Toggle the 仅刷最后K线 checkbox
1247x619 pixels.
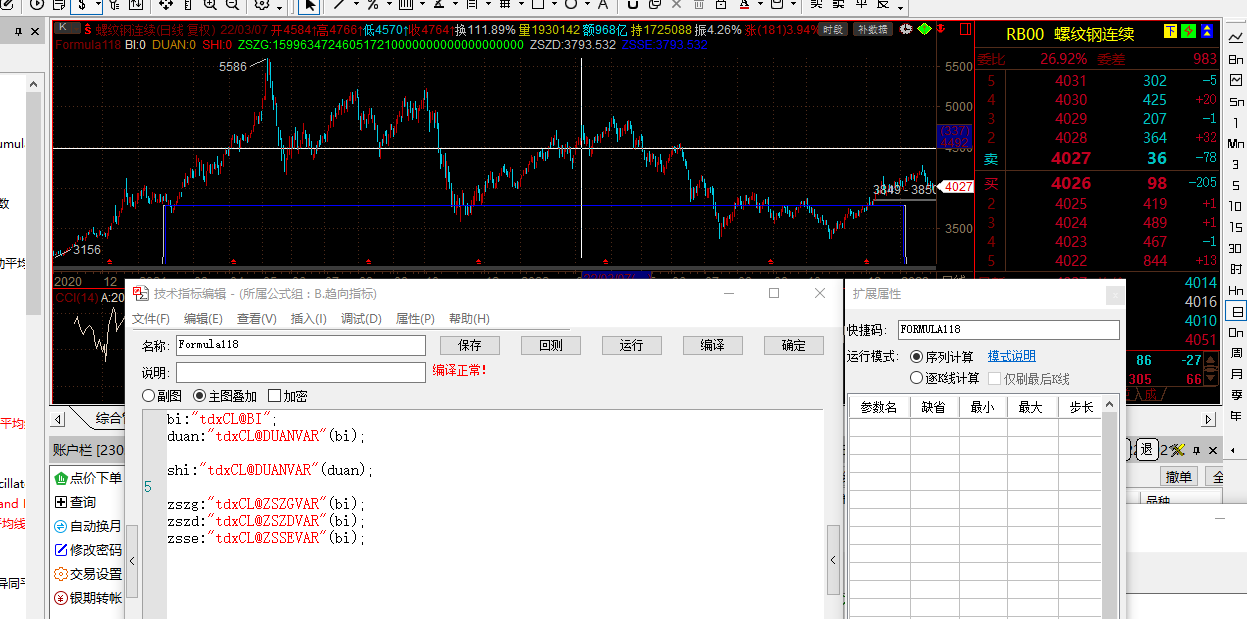click(x=1029, y=379)
